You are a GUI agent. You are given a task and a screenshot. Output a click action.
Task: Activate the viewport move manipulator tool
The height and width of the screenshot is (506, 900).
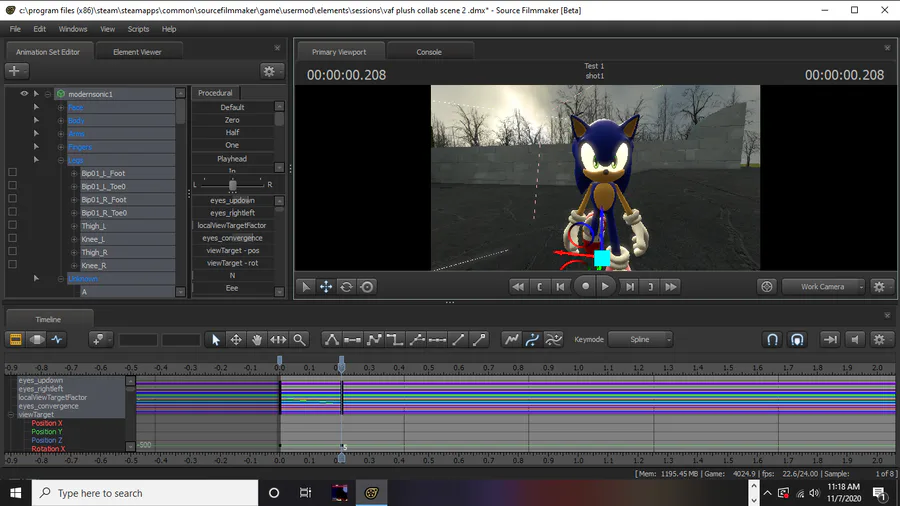[x=326, y=287]
